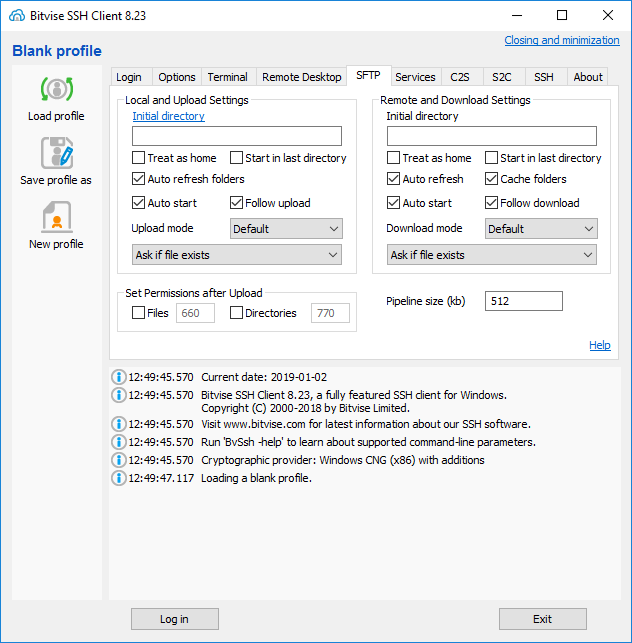
Task: Open download Ask if file exists dropdown
Action: 492,255
